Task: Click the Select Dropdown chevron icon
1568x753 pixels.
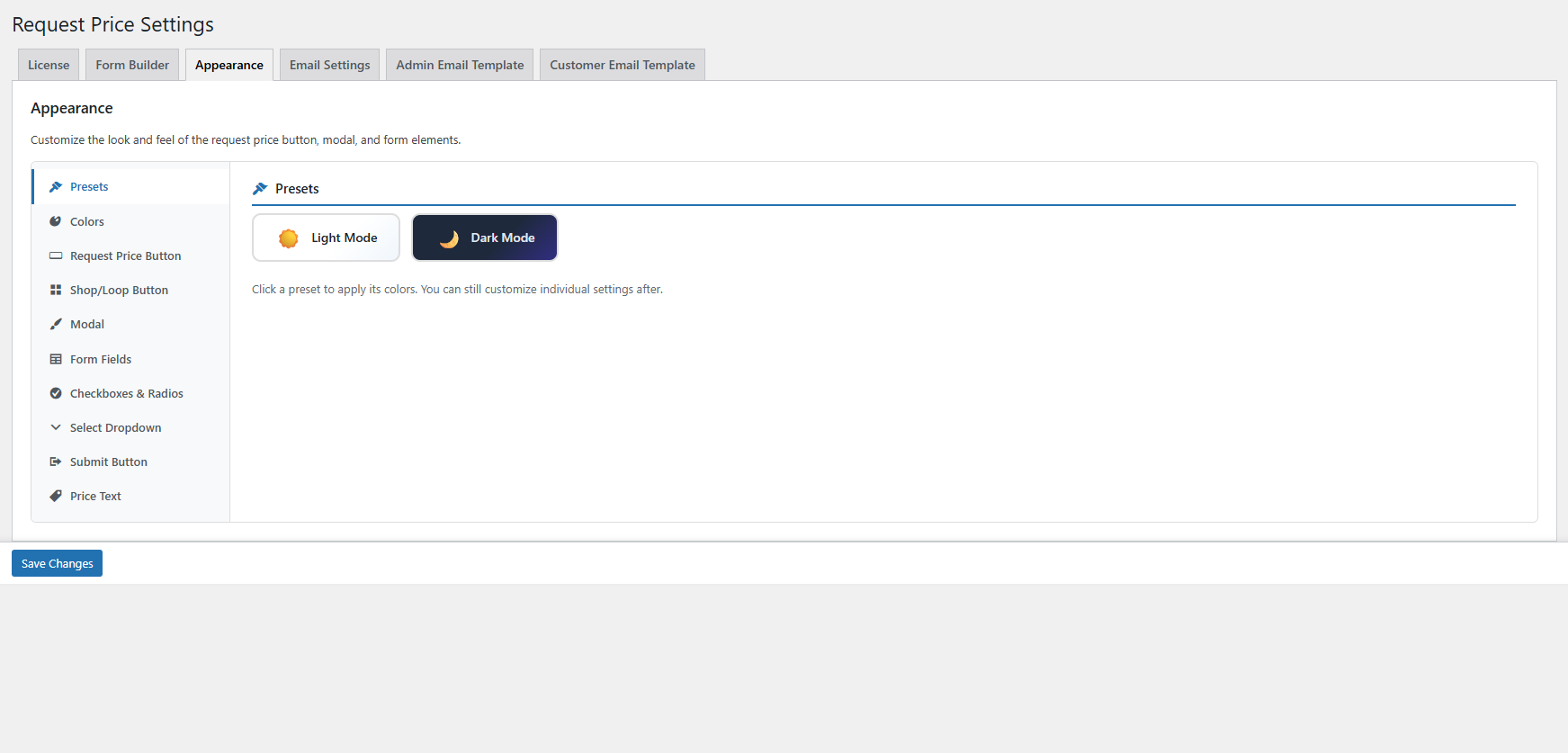Action: [56, 428]
